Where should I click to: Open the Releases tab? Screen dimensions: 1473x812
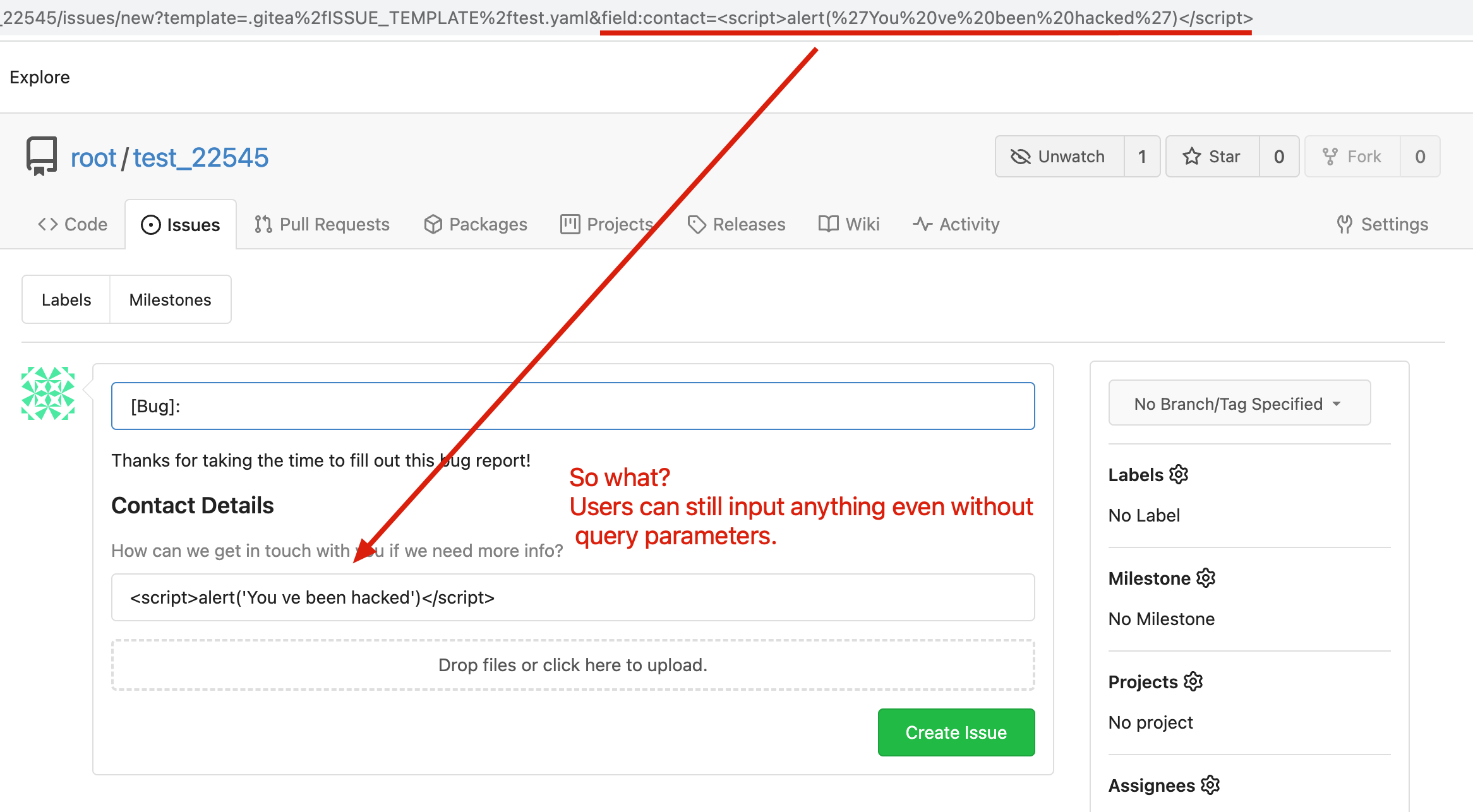(736, 224)
